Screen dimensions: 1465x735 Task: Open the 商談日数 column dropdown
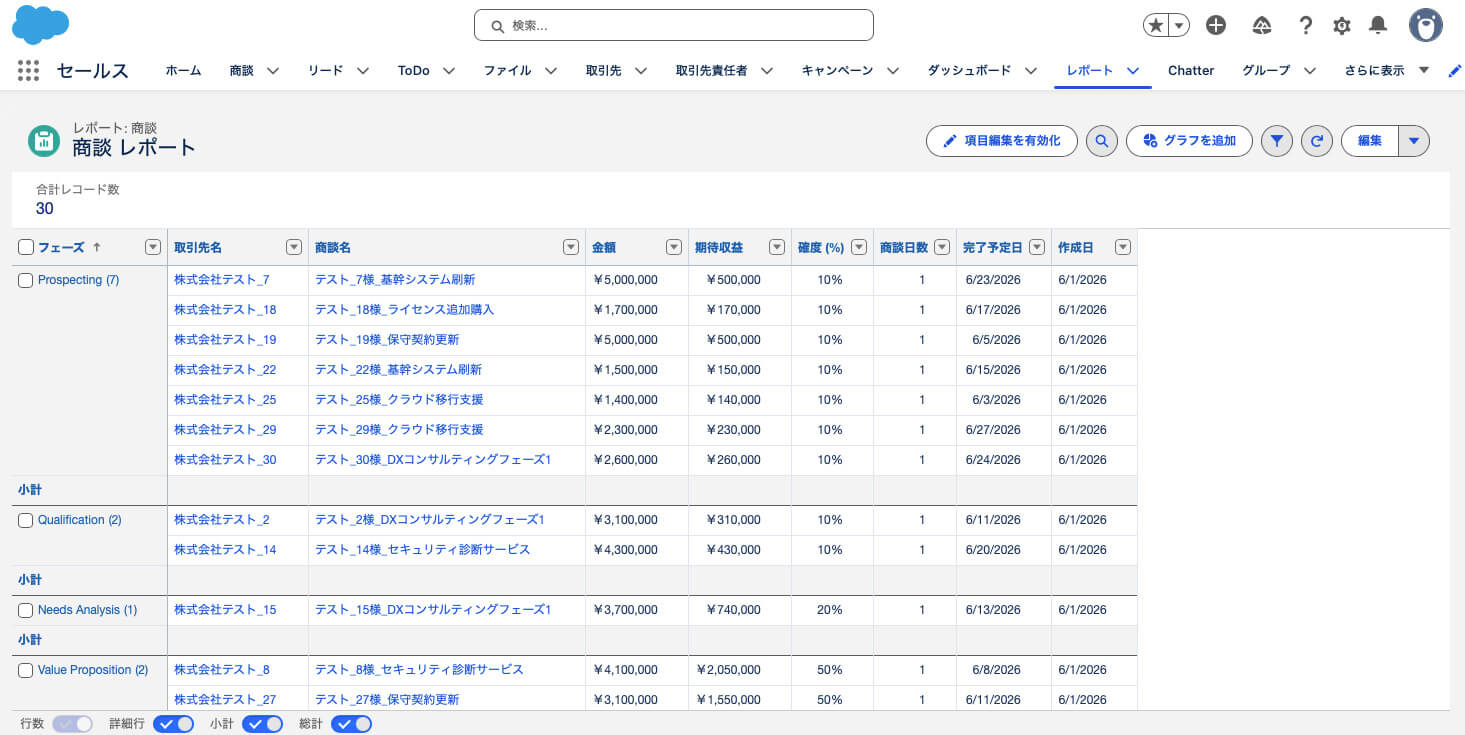pyautogui.click(x=942, y=247)
